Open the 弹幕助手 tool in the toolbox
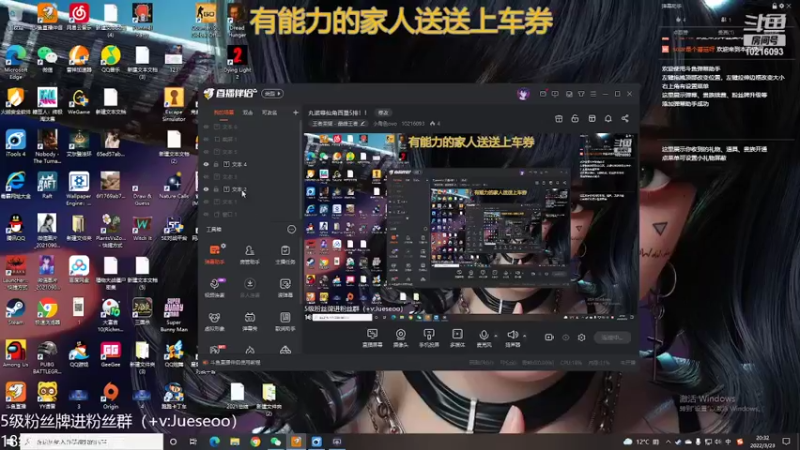Screen dimensions: 800x450 [215, 254]
